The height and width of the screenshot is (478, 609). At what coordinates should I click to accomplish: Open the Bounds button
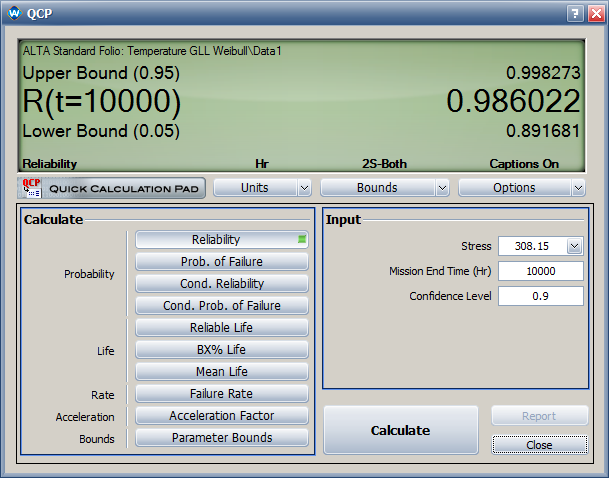point(377,188)
